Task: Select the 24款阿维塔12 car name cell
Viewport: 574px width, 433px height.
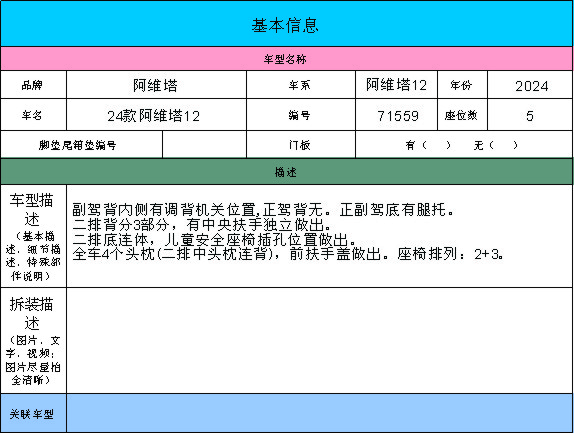Action: click(156, 115)
